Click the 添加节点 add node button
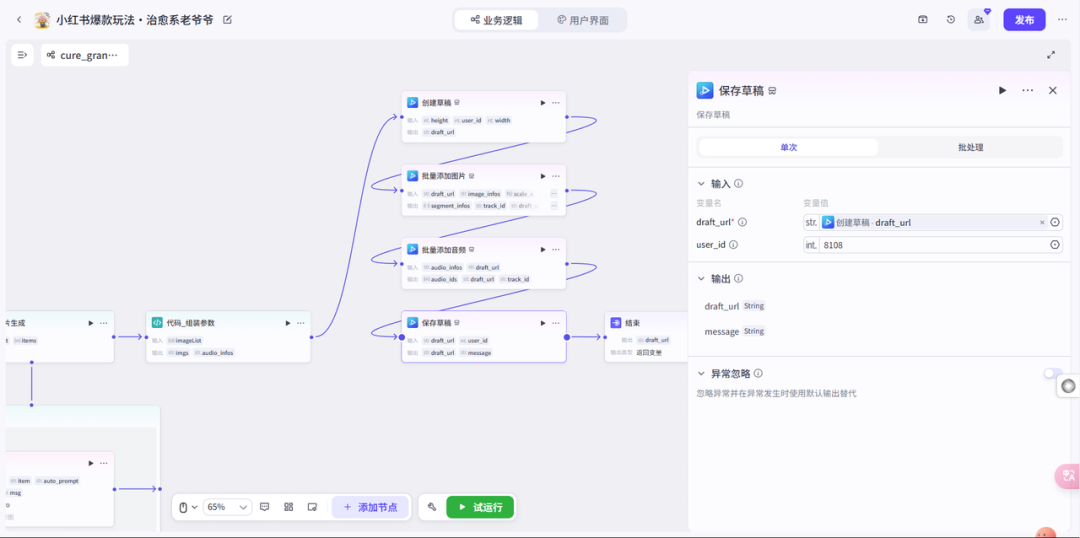Screen dimensions: 1080x538 tap(370, 507)
